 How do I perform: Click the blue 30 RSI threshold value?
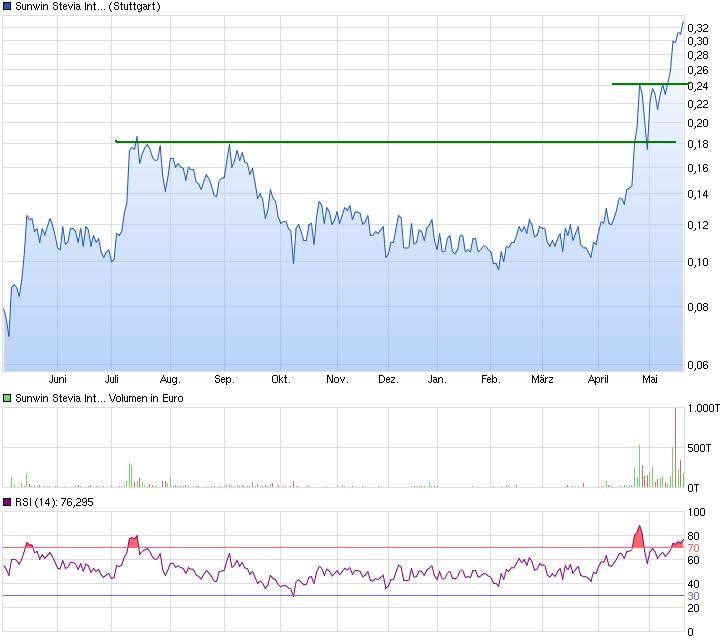point(693,596)
